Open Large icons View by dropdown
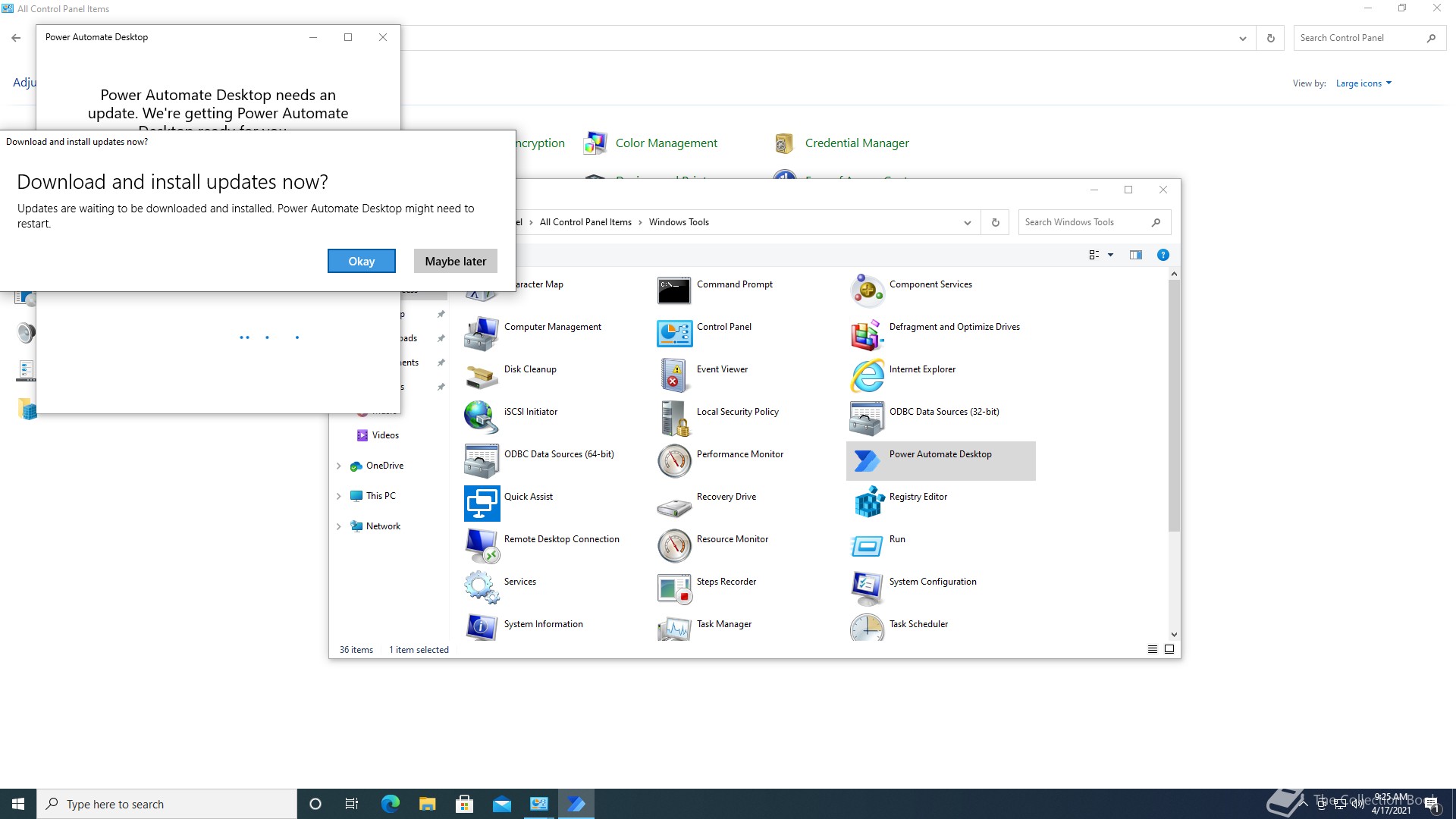The image size is (1456, 819). [1363, 83]
